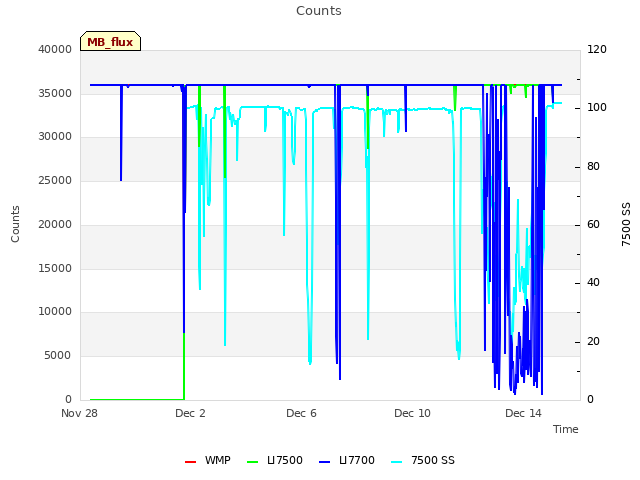Click the 20 right axis value

pos(593,341)
